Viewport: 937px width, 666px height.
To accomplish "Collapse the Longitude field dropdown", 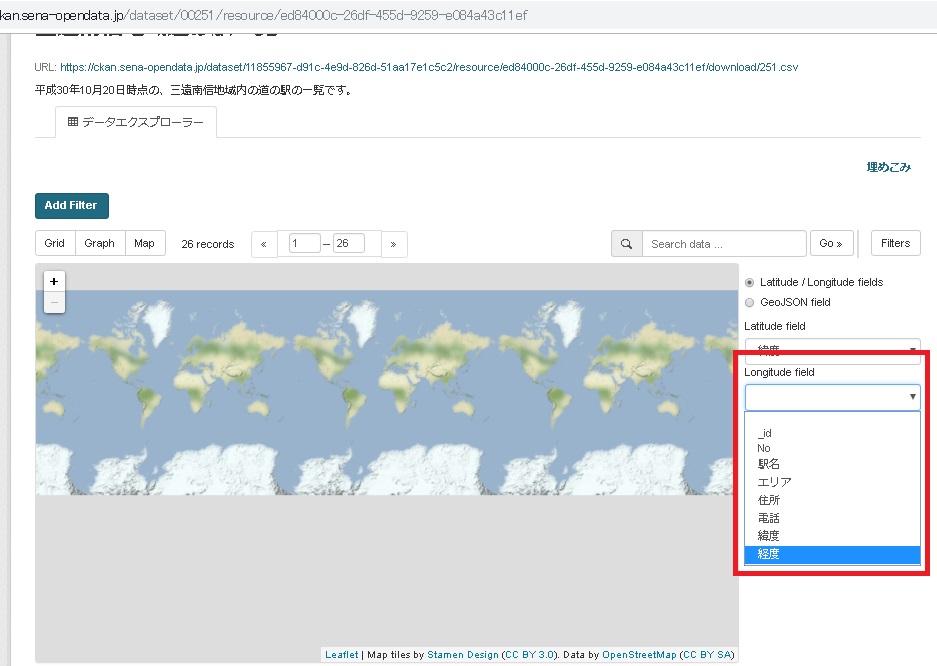I will pos(831,397).
